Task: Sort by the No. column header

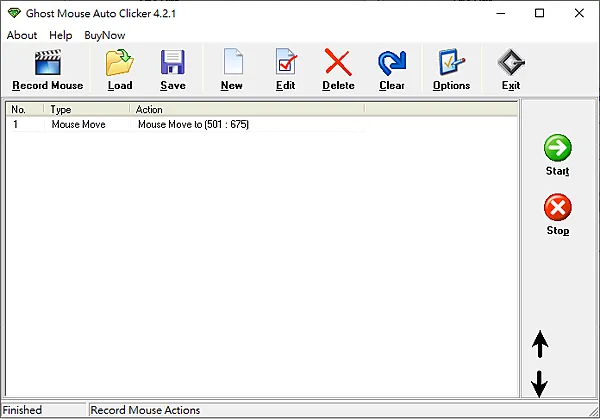Action: pos(25,109)
